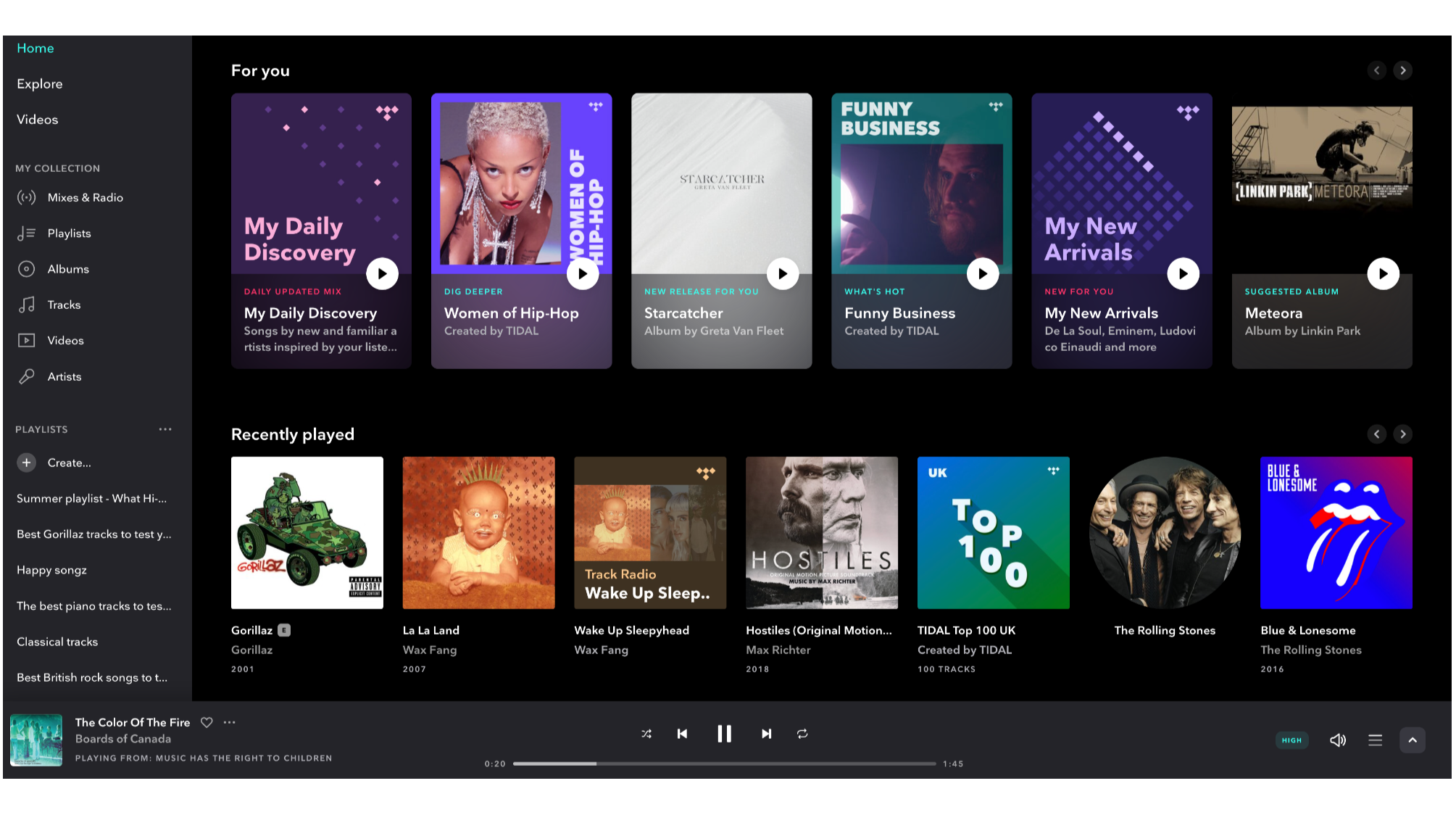Expand the now playing view chevron
The height and width of the screenshot is (815, 1456).
pos(1412,740)
